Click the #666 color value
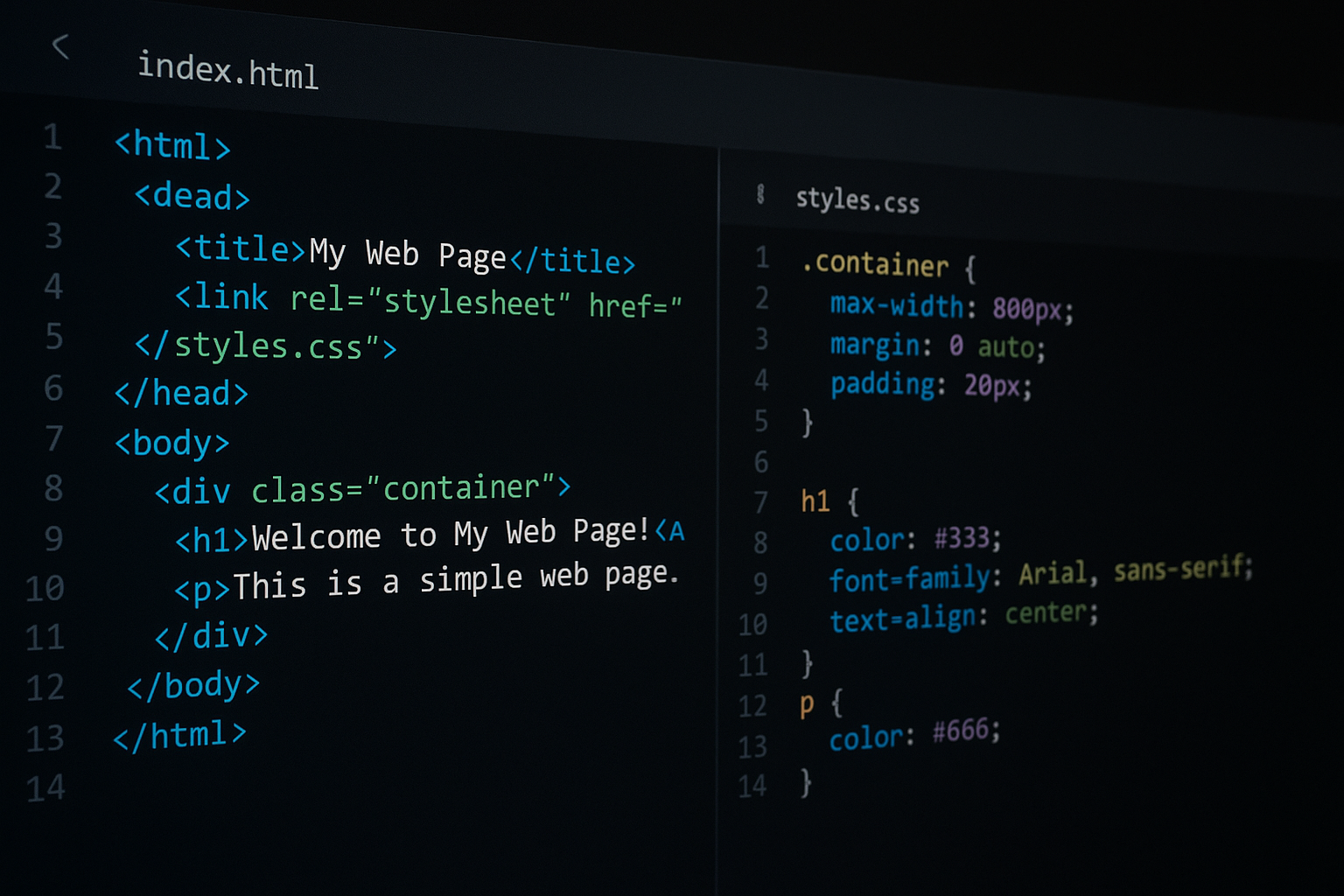This screenshot has width=1344, height=896. [964, 731]
